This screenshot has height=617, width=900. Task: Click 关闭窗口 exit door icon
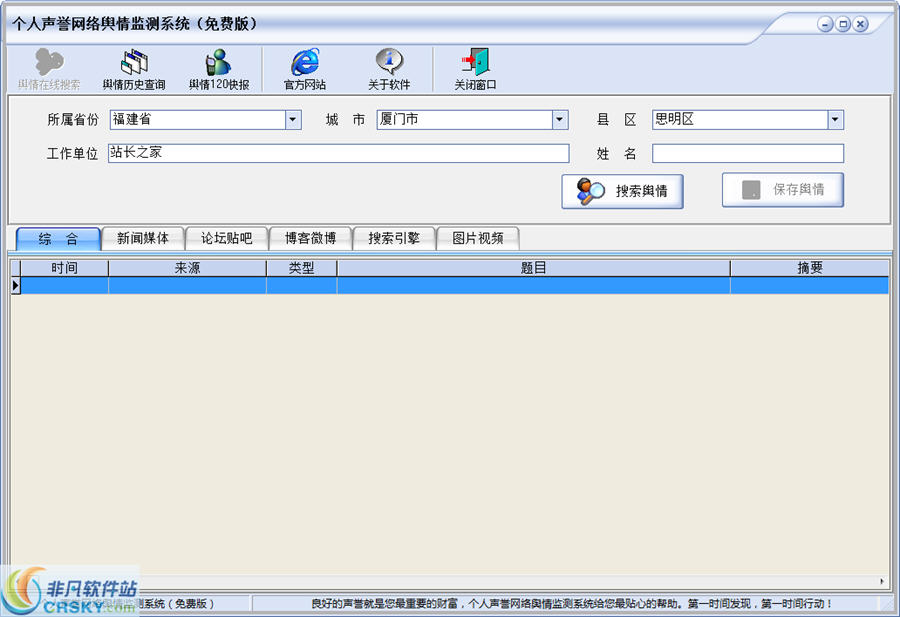point(475,69)
